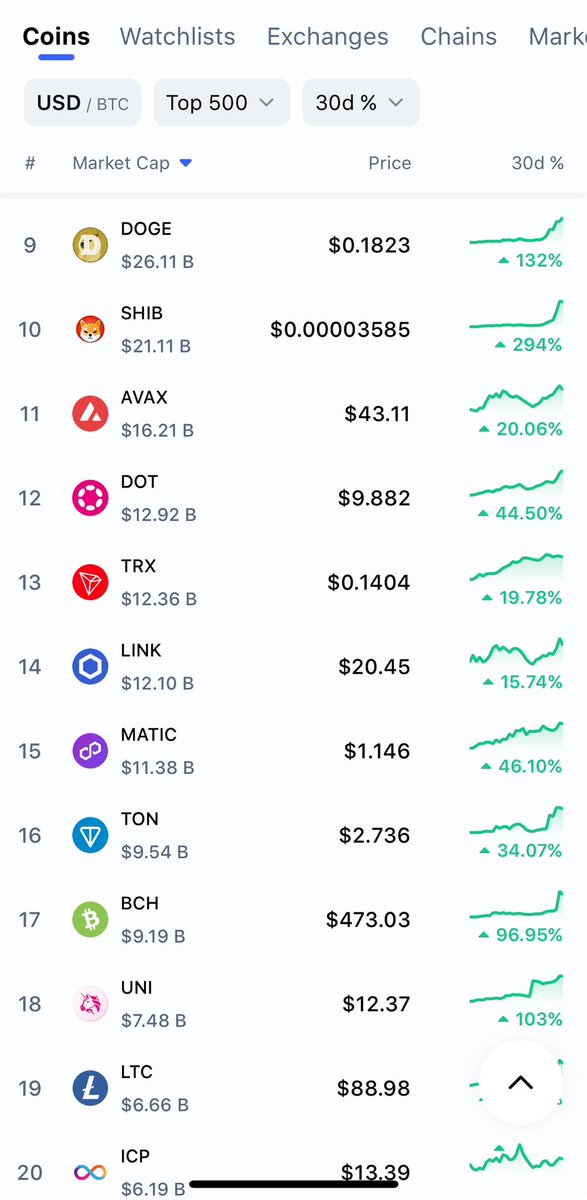Switch to the Exchanges tab
The height and width of the screenshot is (1200, 587).
click(328, 37)
